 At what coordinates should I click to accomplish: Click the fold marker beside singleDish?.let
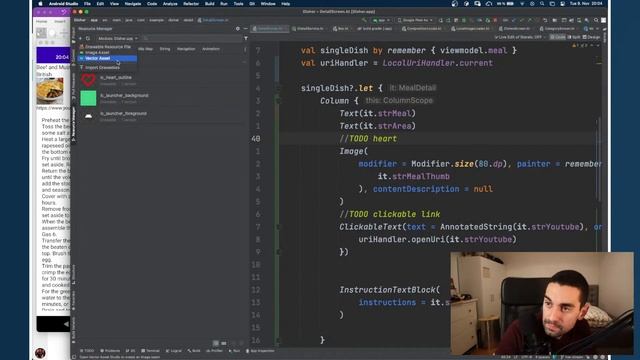click(279, 88)
